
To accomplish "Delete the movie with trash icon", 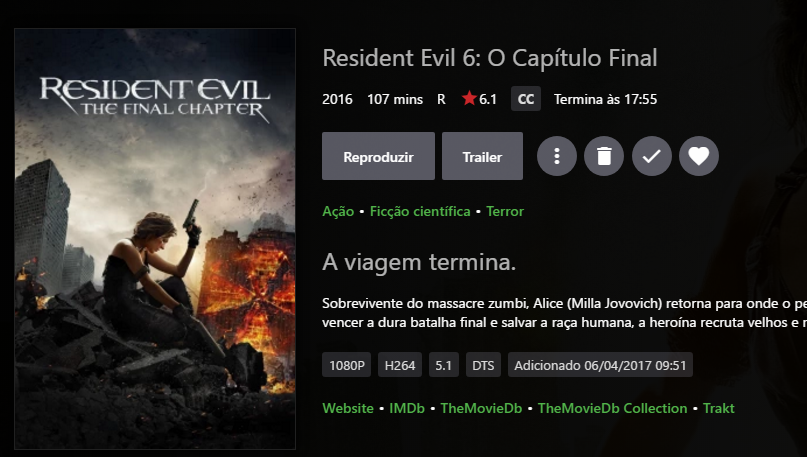I will tap(604, 156).
